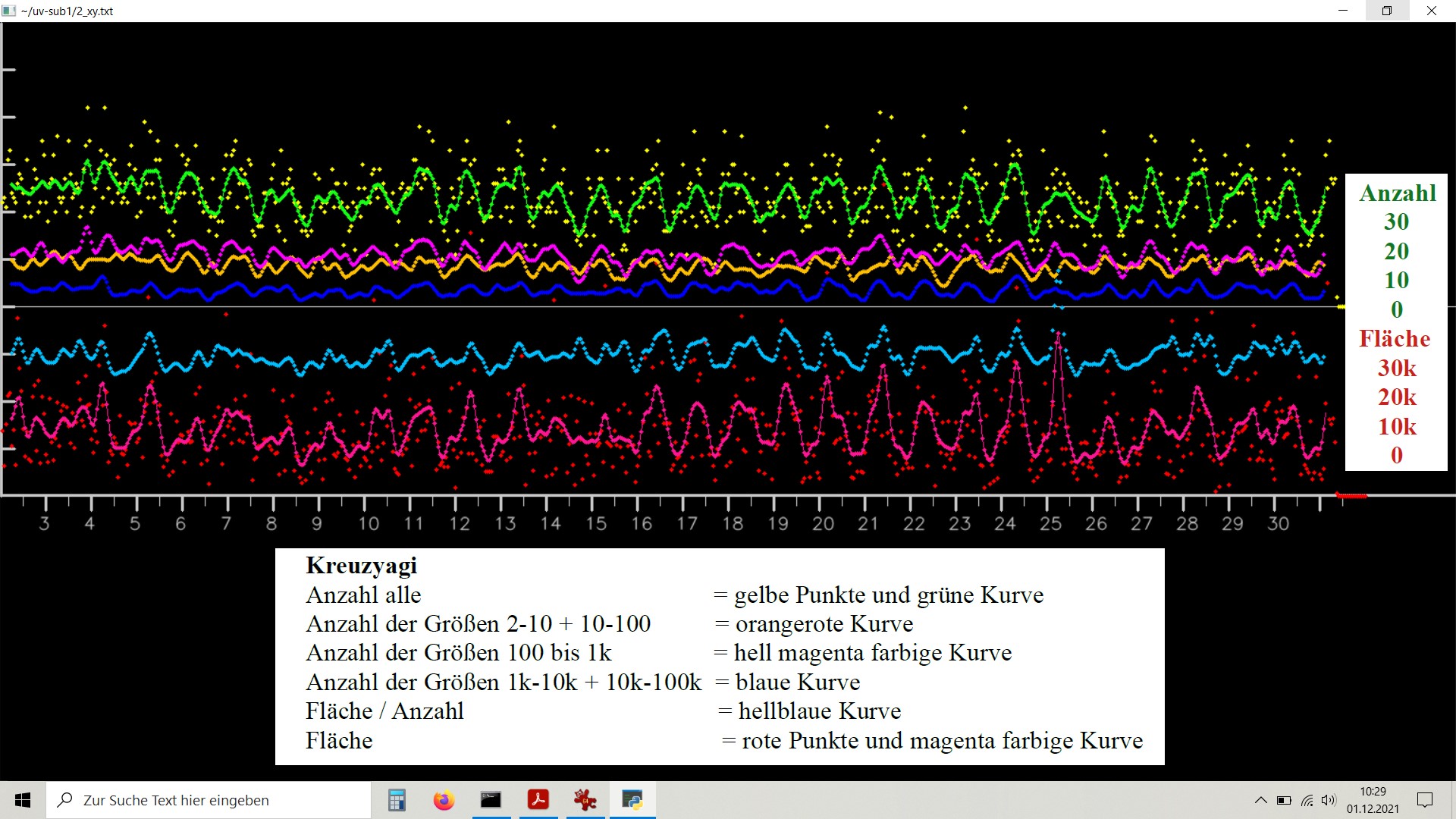Click x-axis tick label 21
This screenshot has width=1456, height=819.
pos(868,523)
